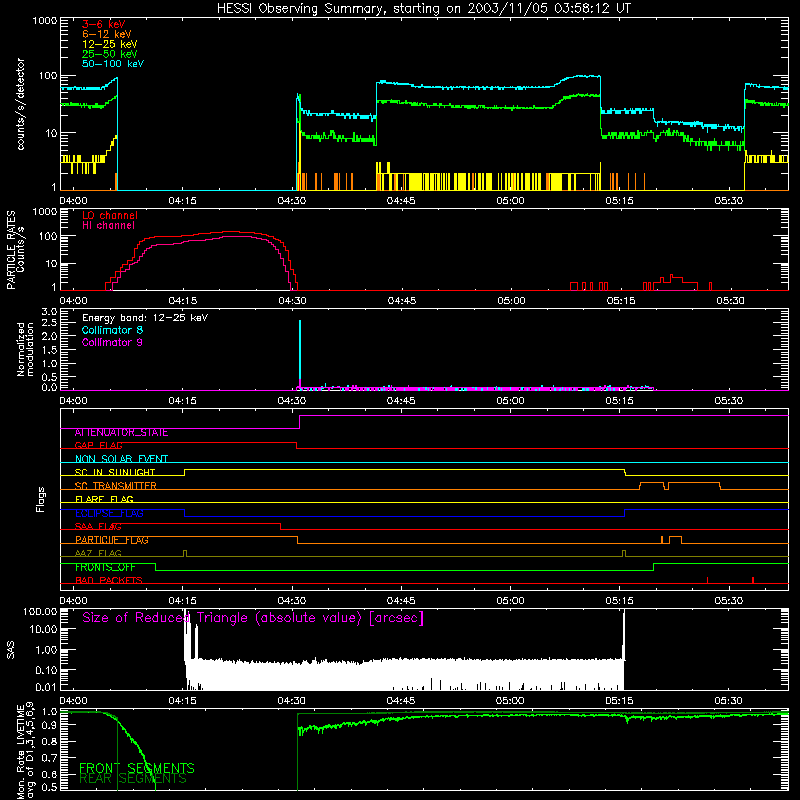Select the BAD_PACKETS flag label
This screenshot has width=800, height=800.
click(x=109, y=581)
